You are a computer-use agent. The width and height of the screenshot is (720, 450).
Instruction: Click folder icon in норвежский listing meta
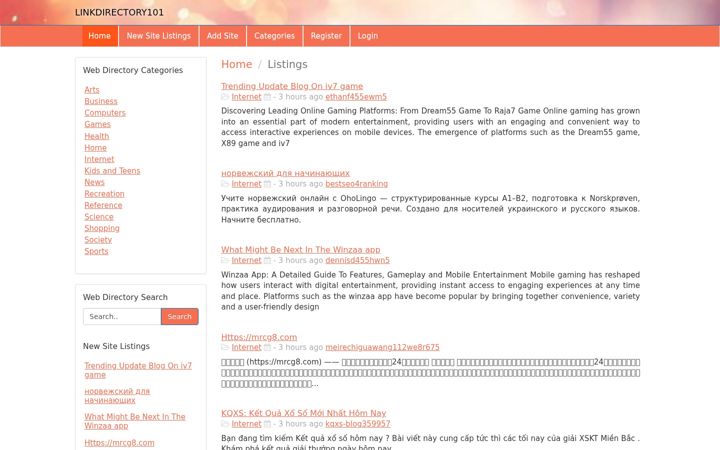click(x=225, y=184)
